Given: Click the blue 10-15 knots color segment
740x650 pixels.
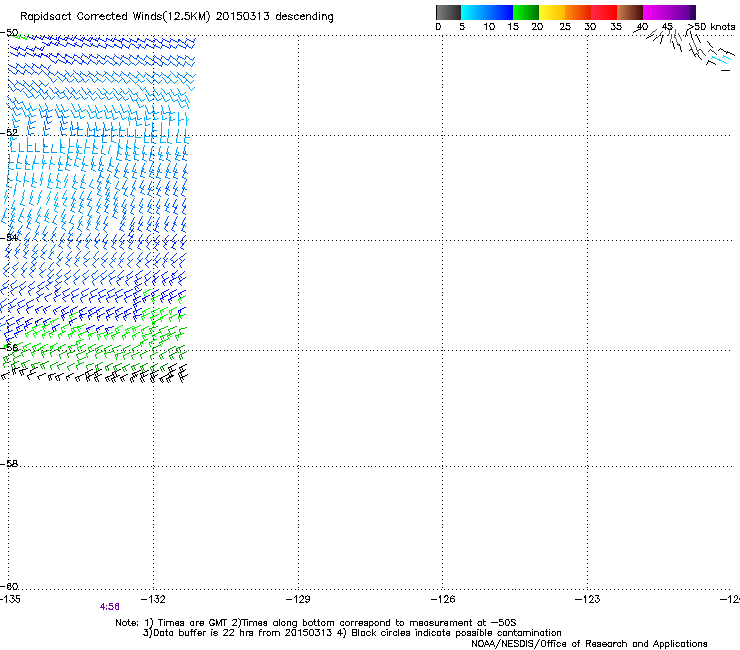Looking at the screenshot, I should click(x=500, y=12).
